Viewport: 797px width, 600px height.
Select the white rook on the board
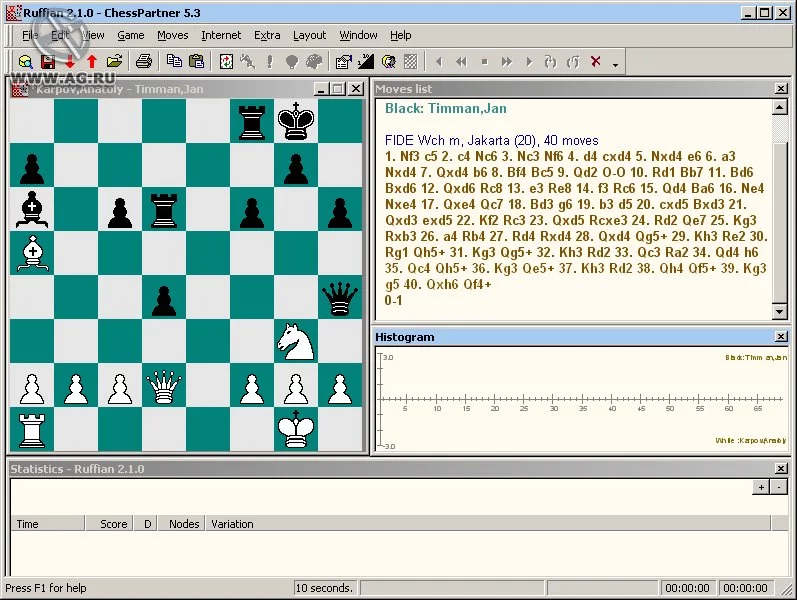click(x=32, y=430)
